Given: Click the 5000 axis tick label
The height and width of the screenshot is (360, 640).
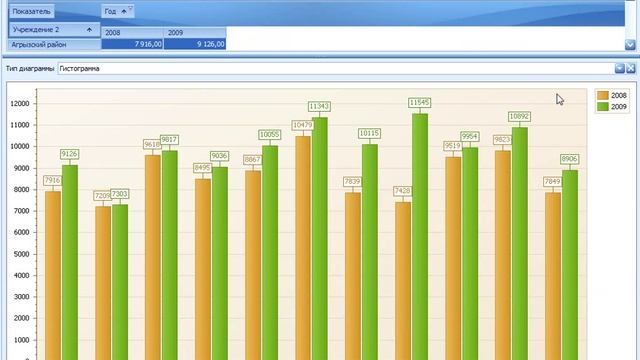Looking at the screenshot, I should click(21, 254).
